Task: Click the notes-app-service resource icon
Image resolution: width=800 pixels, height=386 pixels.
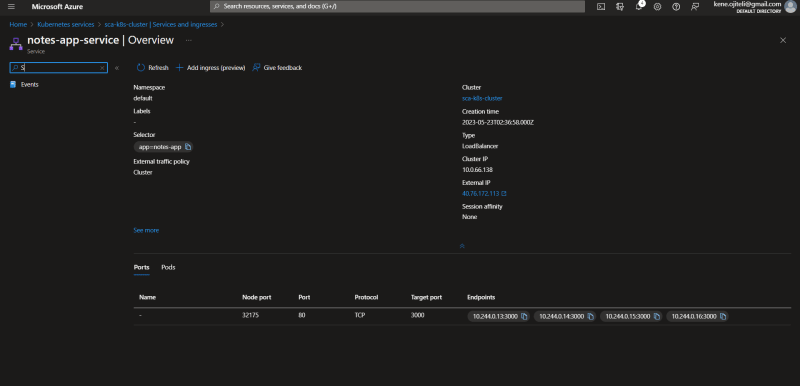Action: pyautogui.click(x=16, y=43)
